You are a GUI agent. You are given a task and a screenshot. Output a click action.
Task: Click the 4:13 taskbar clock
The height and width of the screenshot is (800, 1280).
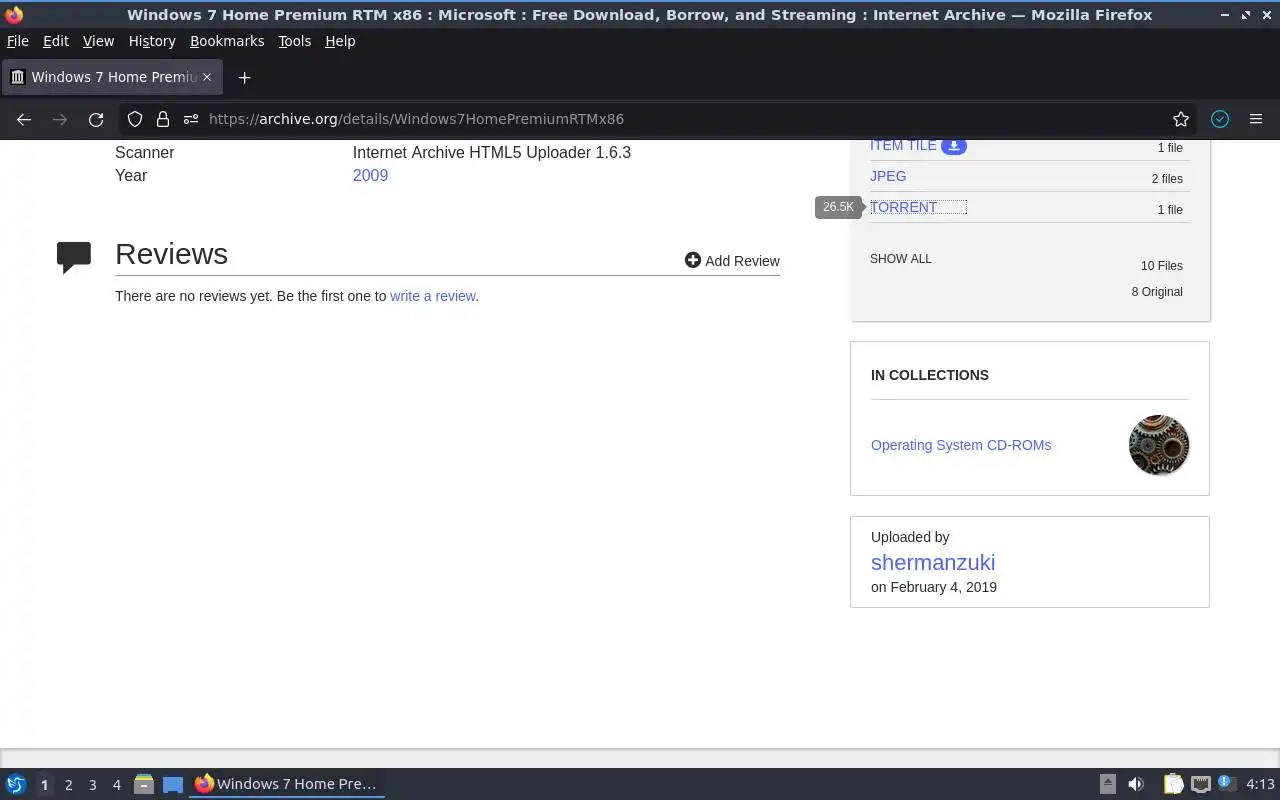pyautogui.click(x=1260, y=784)
